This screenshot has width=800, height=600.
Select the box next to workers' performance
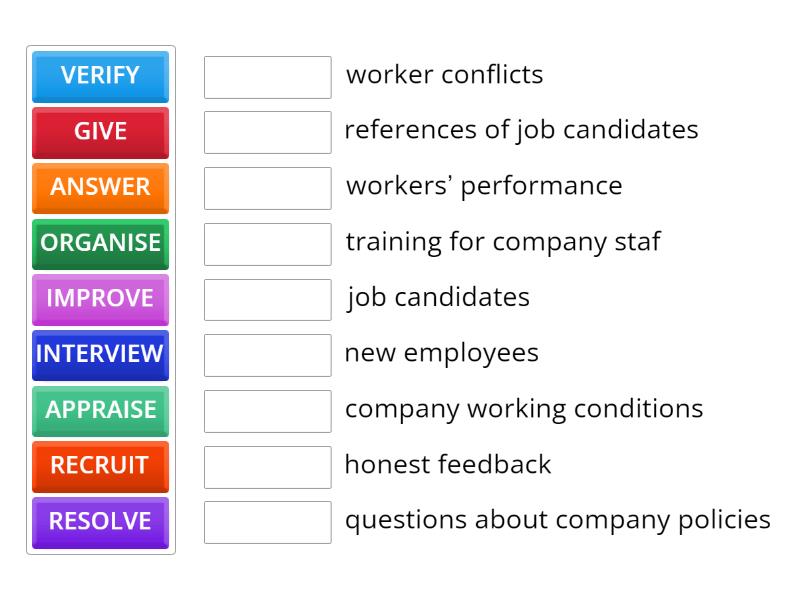tap(267, 187)
